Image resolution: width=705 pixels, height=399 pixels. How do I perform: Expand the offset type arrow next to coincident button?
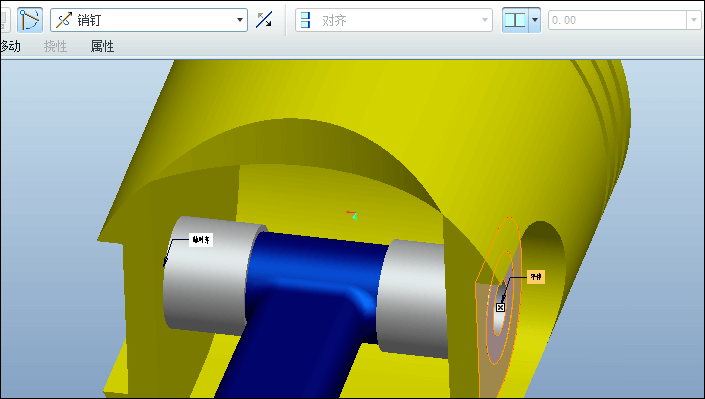[535, 20]
